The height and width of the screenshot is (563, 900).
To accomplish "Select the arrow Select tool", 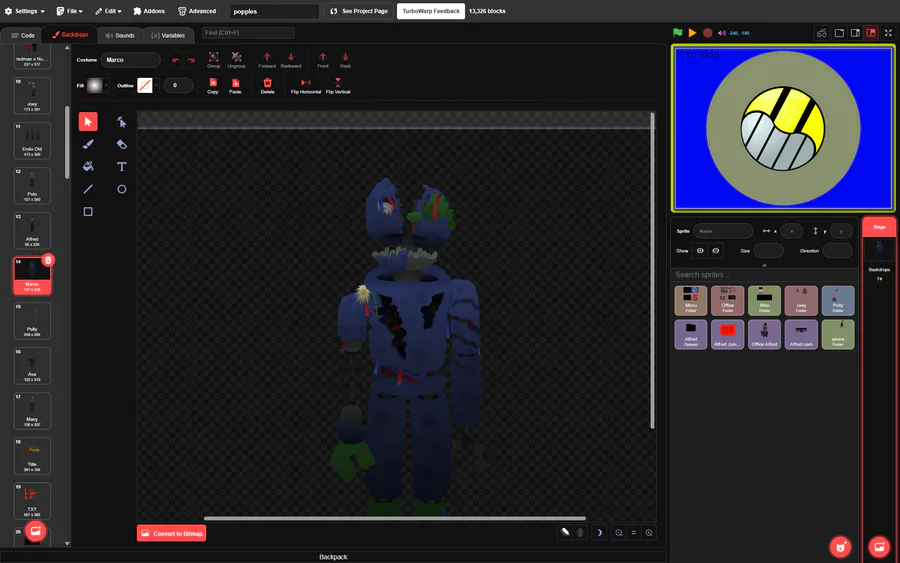I will click(88, 122).
